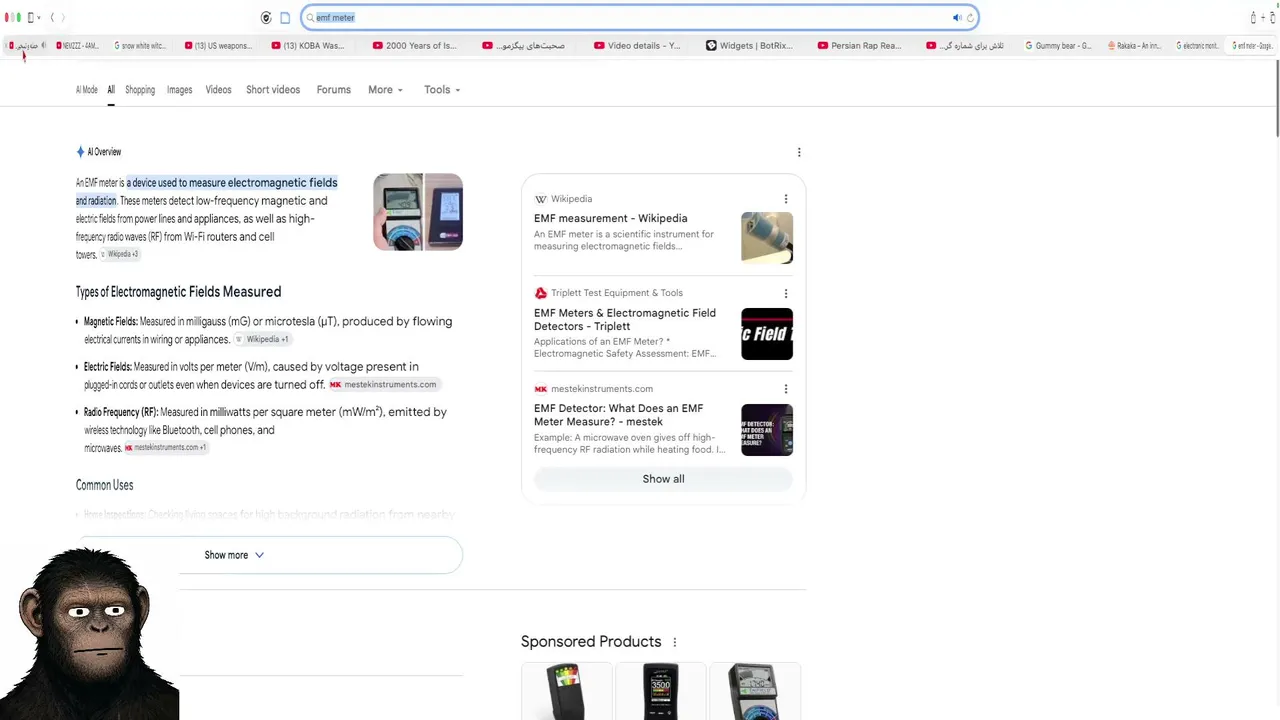Open the AI Mode search filter
Screen dimensions: 1280x720
(87, 90)
